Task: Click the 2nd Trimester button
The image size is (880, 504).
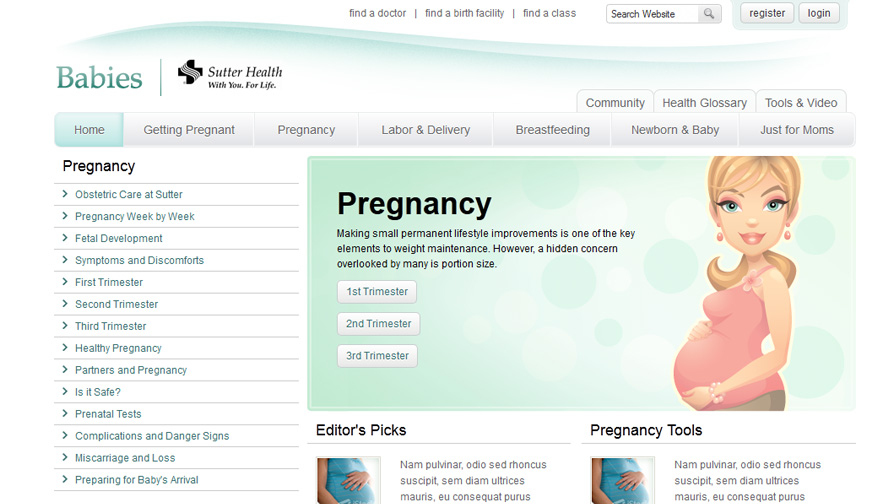Action: [x=378, y=324]
